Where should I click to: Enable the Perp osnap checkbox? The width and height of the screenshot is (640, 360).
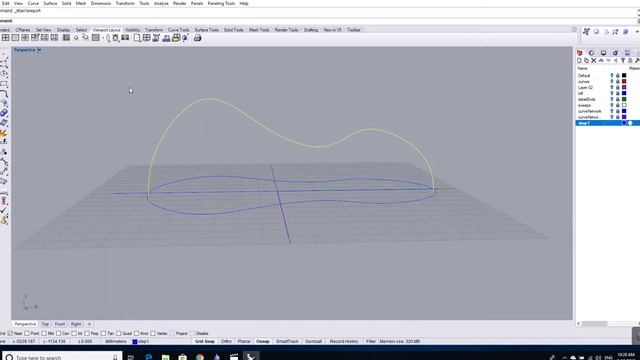(87, 333)
